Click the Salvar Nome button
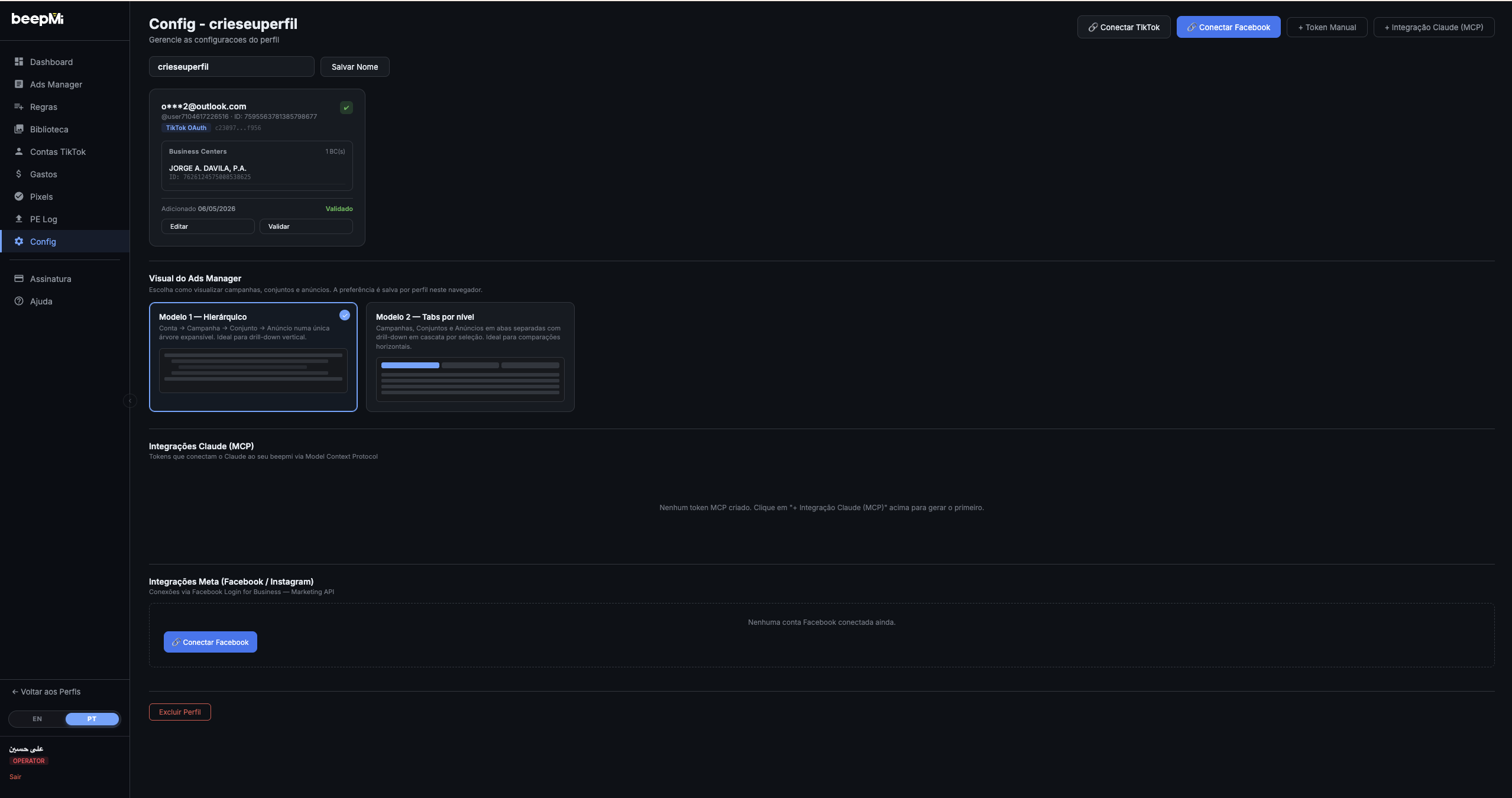This screenshot has width=1512, height=798. (355, 67)
